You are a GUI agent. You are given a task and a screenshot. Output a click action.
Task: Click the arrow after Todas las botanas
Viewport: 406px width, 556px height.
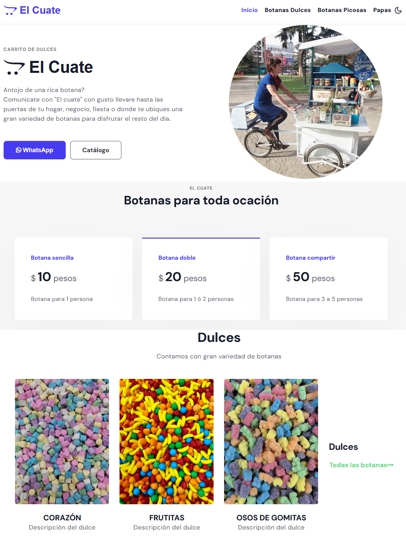click(x=390, y=465)
